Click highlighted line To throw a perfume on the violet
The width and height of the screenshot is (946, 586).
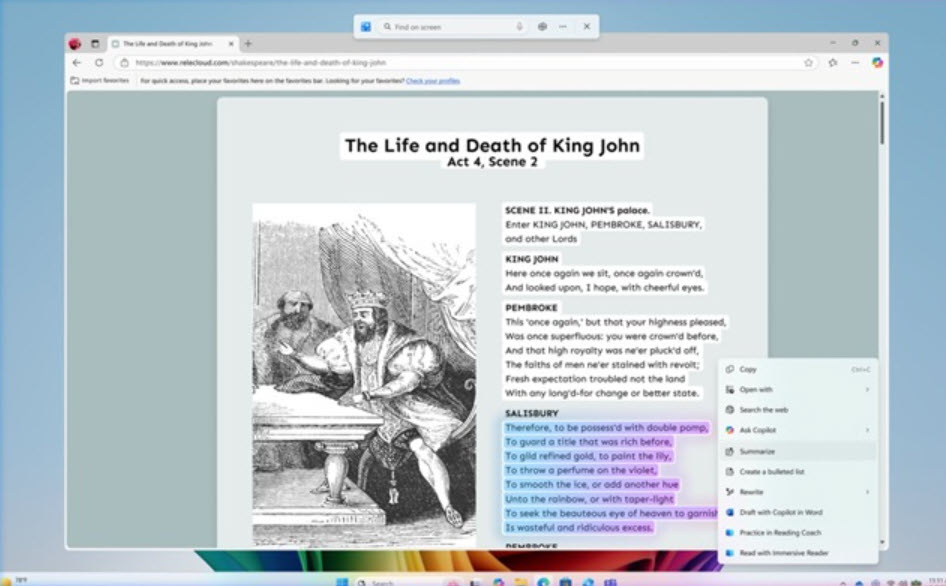(581, 471)
